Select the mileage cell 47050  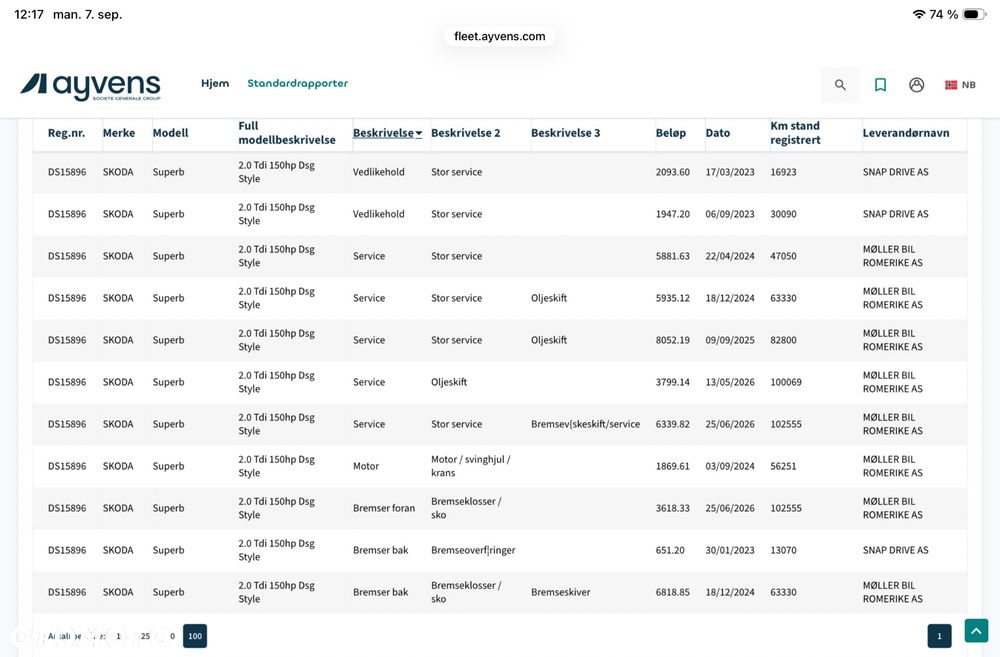(x=783, y=256)
